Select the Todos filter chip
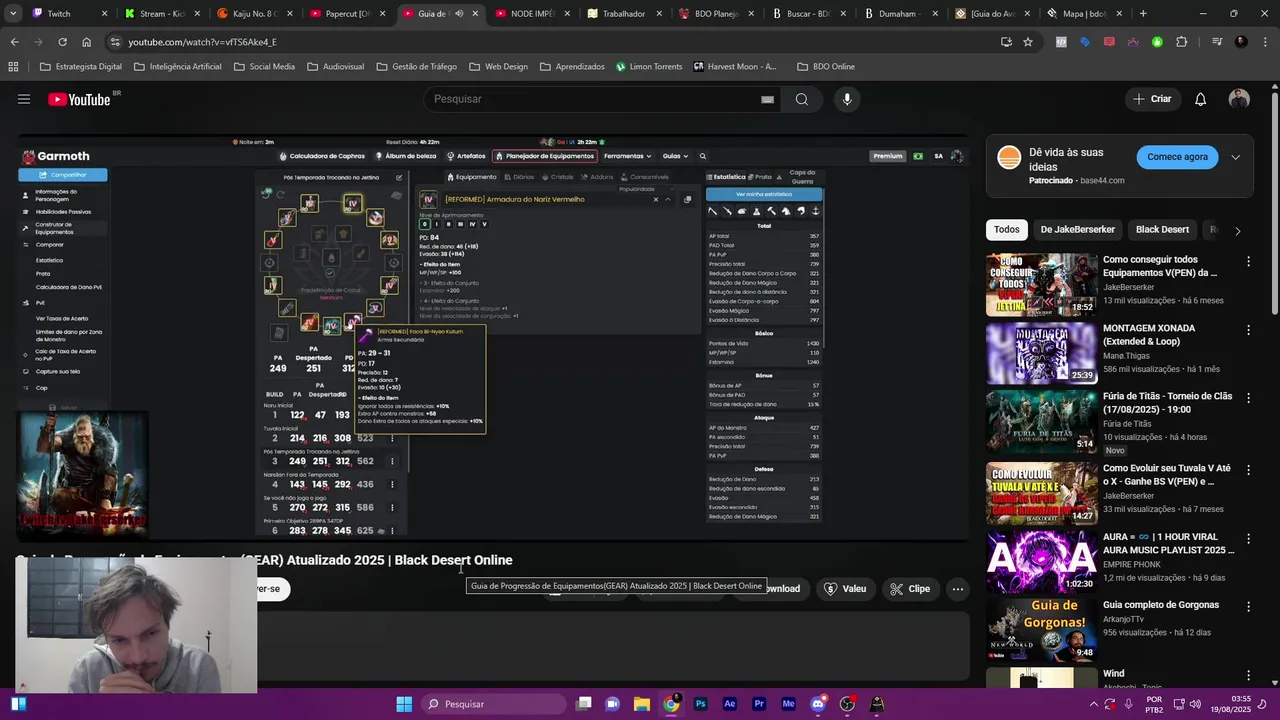The width and height of the screenshot is (1280, 720). click(1007, 229)
